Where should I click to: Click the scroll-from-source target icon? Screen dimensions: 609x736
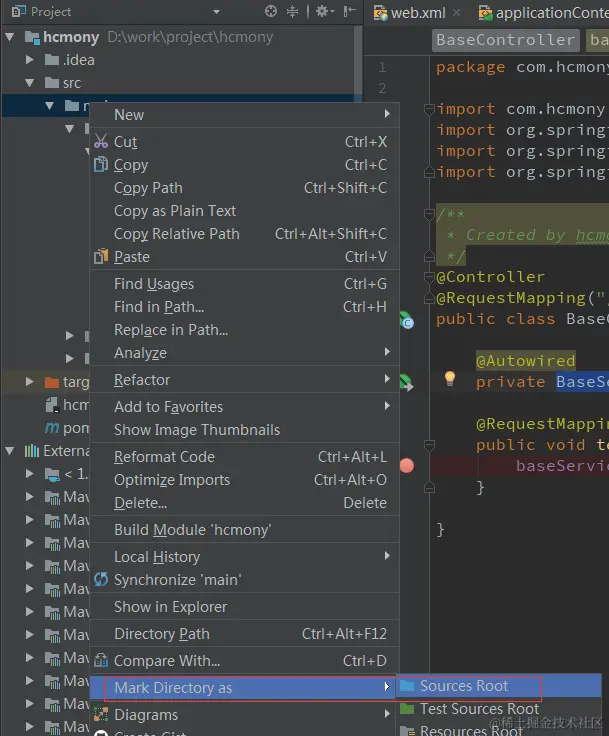[x=271, y=11]
